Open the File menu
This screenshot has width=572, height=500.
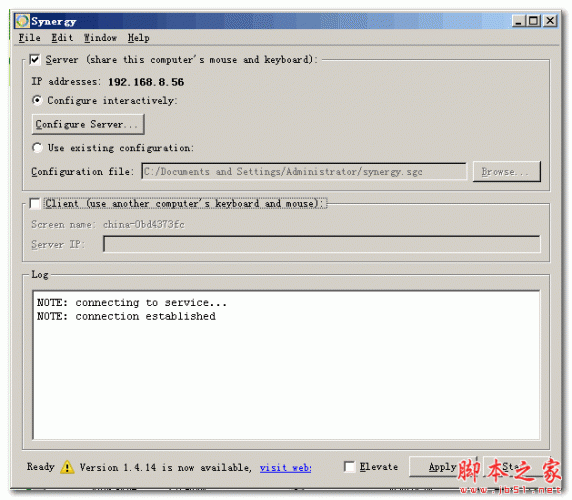29,38
